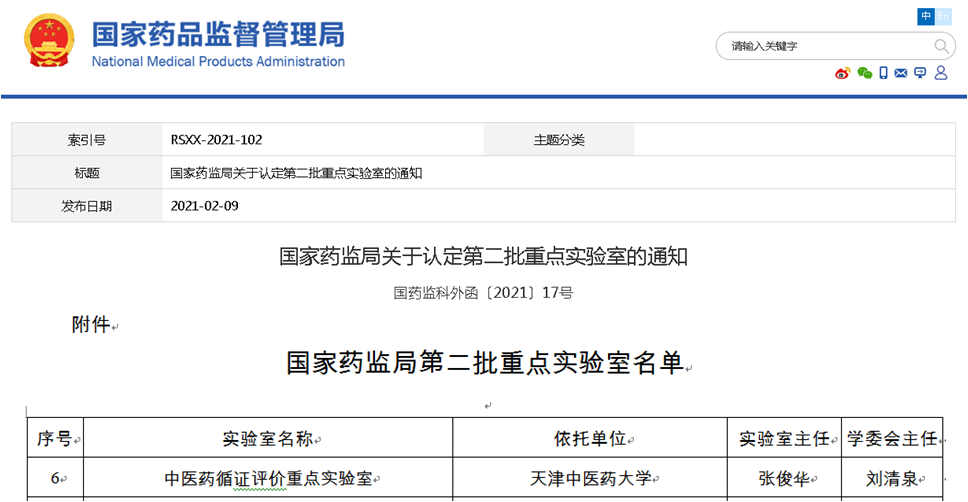Click the Weibo icon
This screenshot has width=968, height=502.
(842, 73)
